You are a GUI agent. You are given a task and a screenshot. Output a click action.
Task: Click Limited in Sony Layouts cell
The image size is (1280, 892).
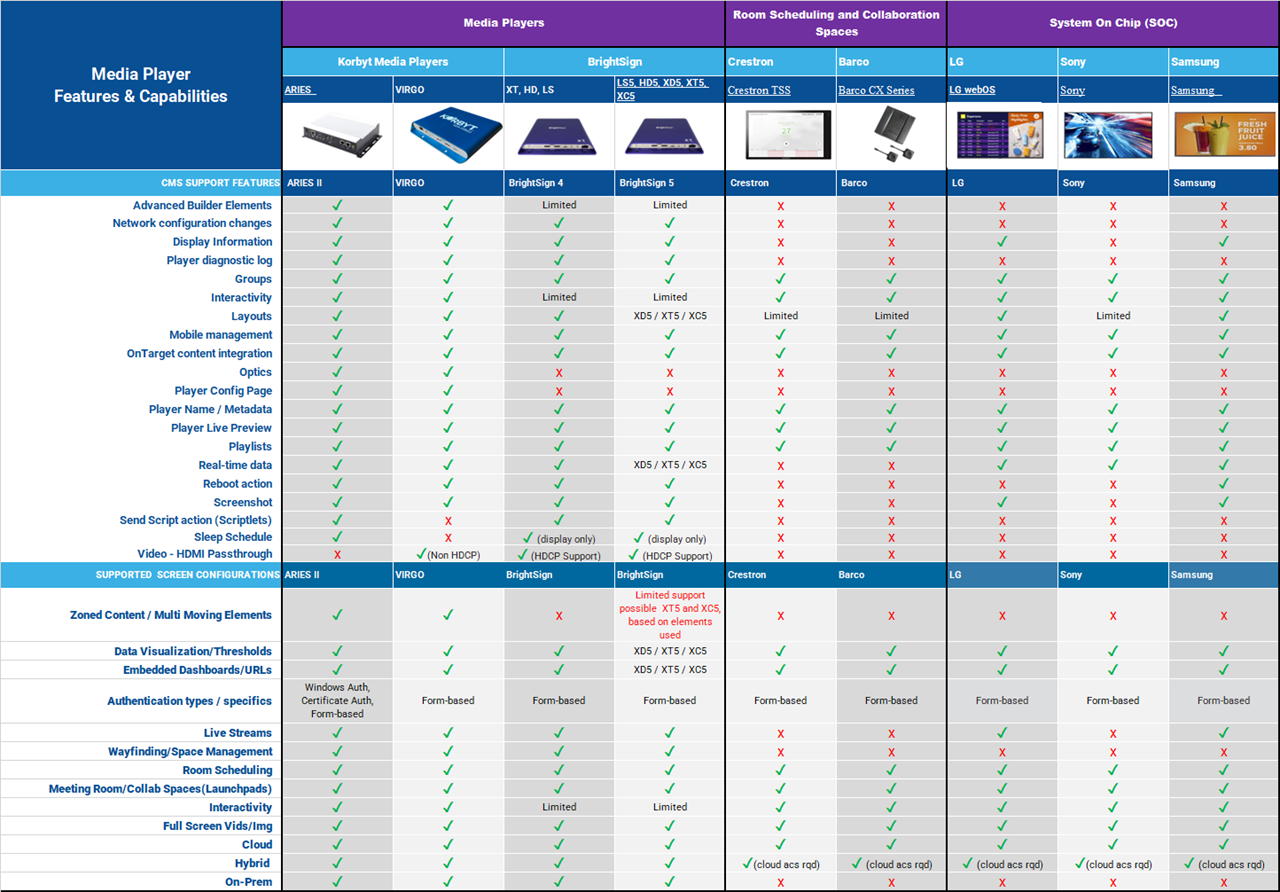pyautogui.click(x=1113, y=316)
